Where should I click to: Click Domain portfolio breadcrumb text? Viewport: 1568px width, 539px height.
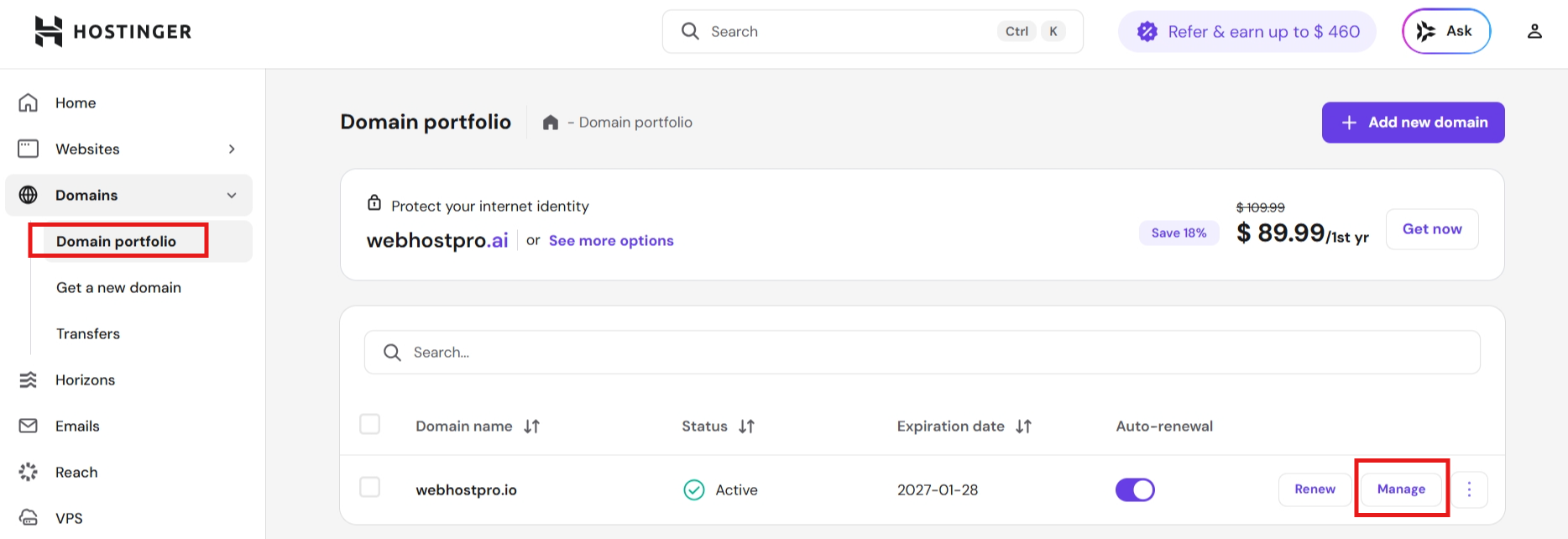(x=635, y=123)
